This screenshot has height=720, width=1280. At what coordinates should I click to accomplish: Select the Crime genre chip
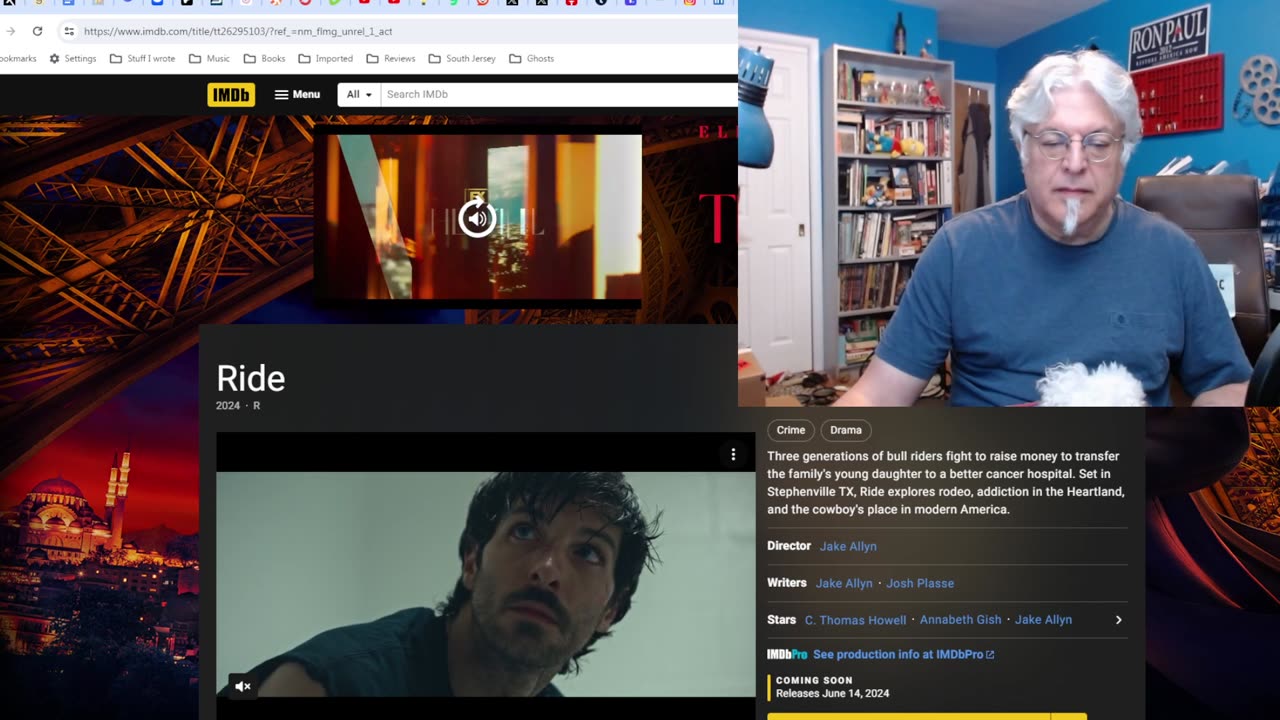pos(790,430)
